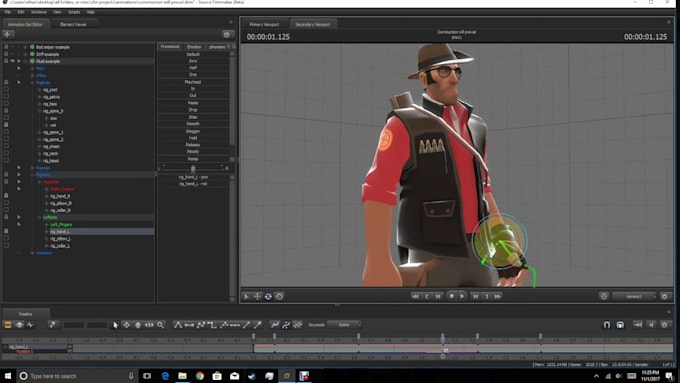Click the add animation set plus button
The image size is (680, 383).
[8, 34]
